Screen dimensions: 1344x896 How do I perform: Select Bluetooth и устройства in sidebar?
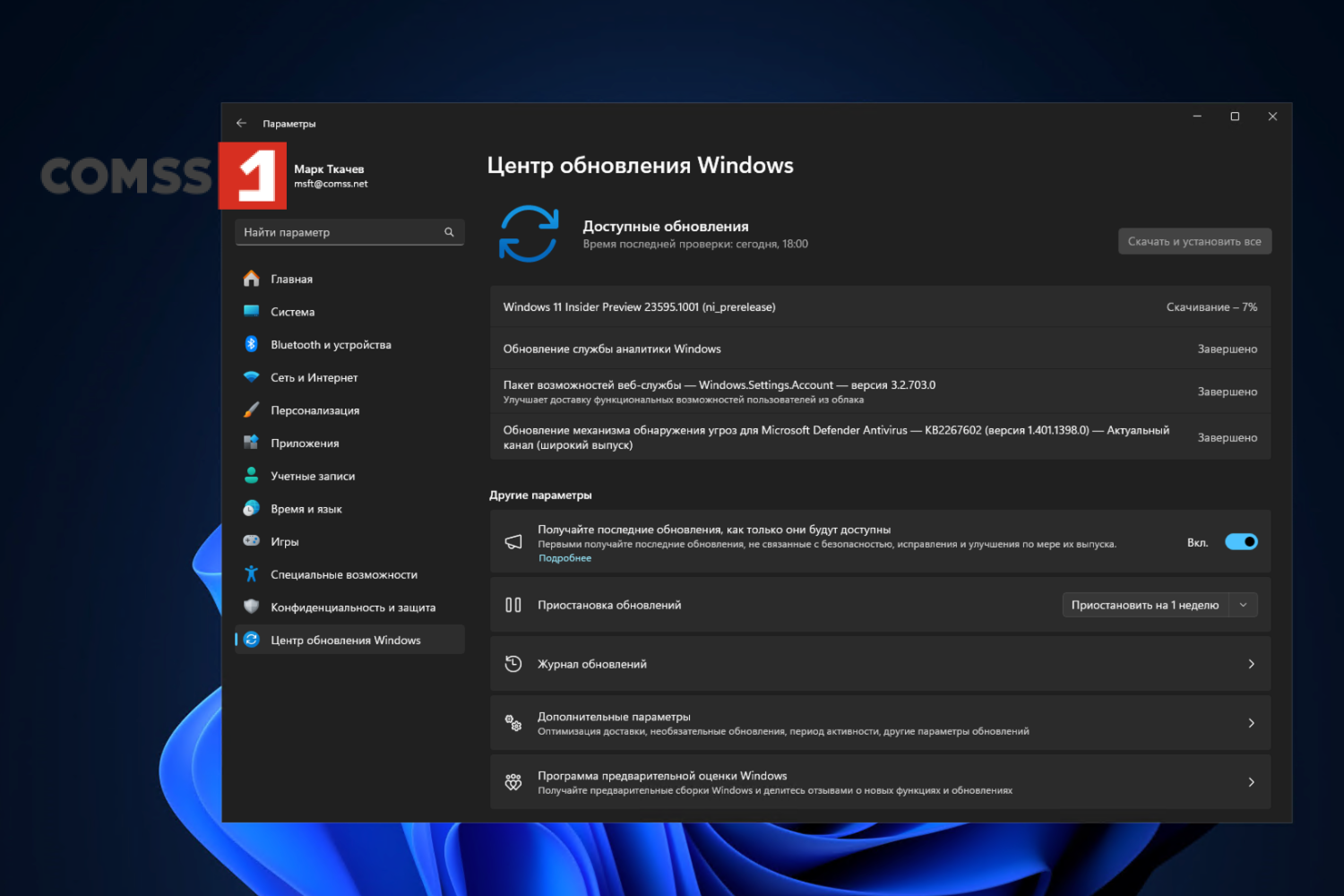coord(332,344)
